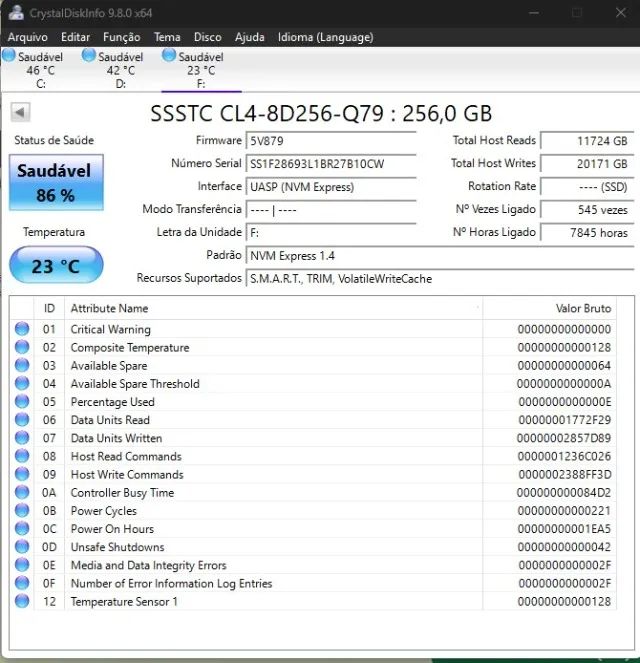Click the status orb for Critical Warning
Screen dimensions: 640x663
[22, 329]
